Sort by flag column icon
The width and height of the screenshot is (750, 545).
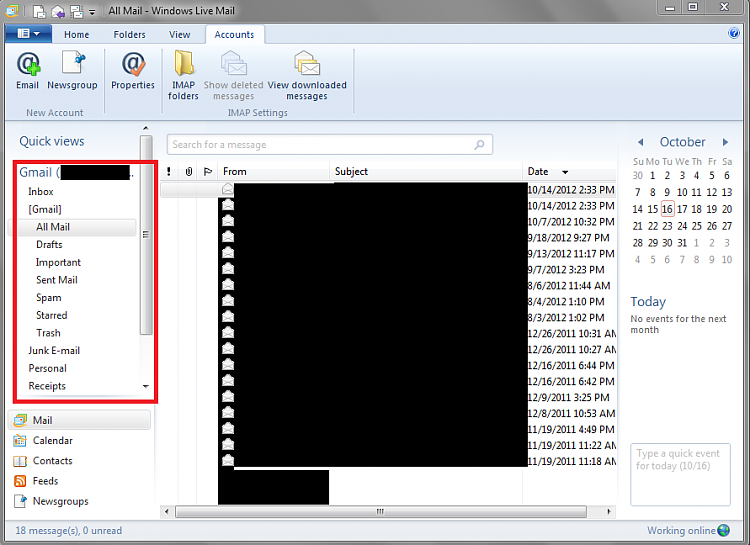pyautogui.click(x=208, y=171)
